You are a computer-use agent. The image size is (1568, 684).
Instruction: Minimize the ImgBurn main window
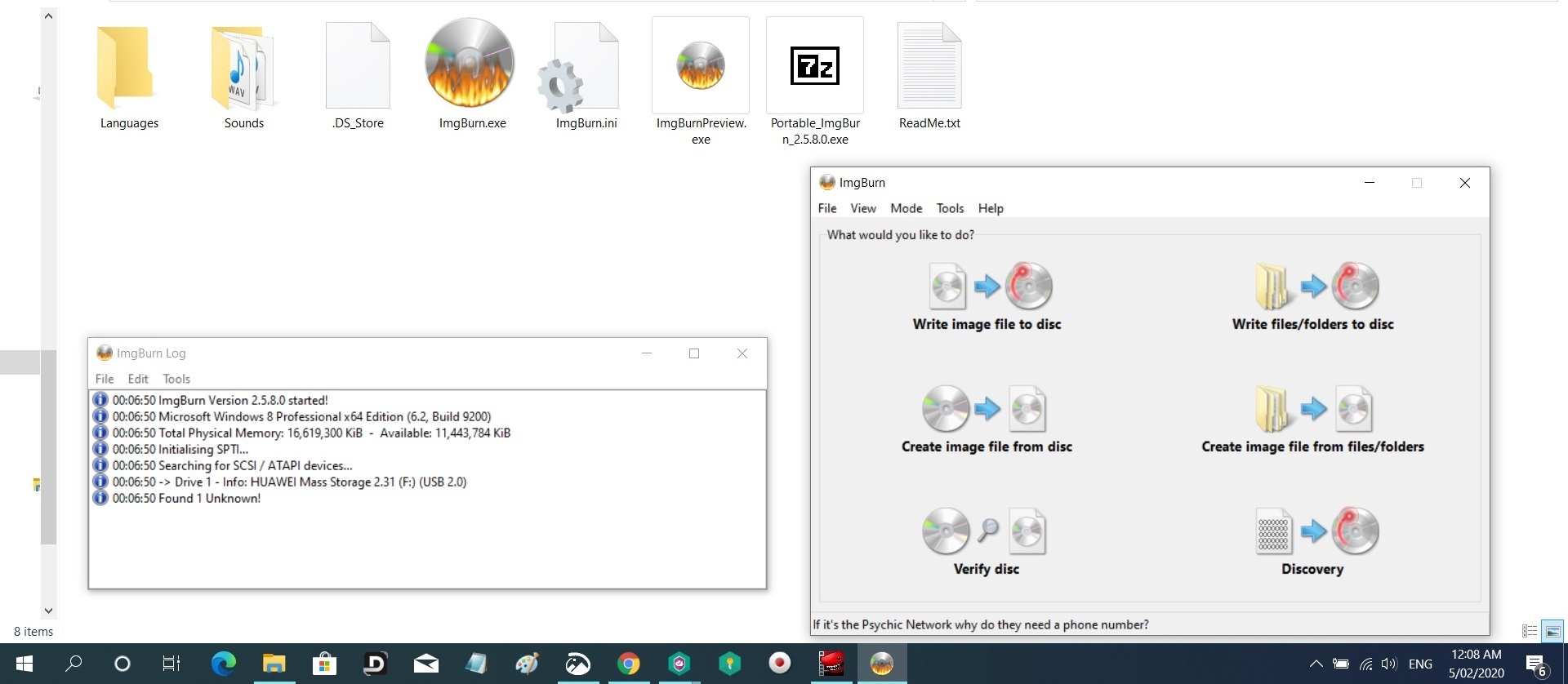(x=1370, y=183)
